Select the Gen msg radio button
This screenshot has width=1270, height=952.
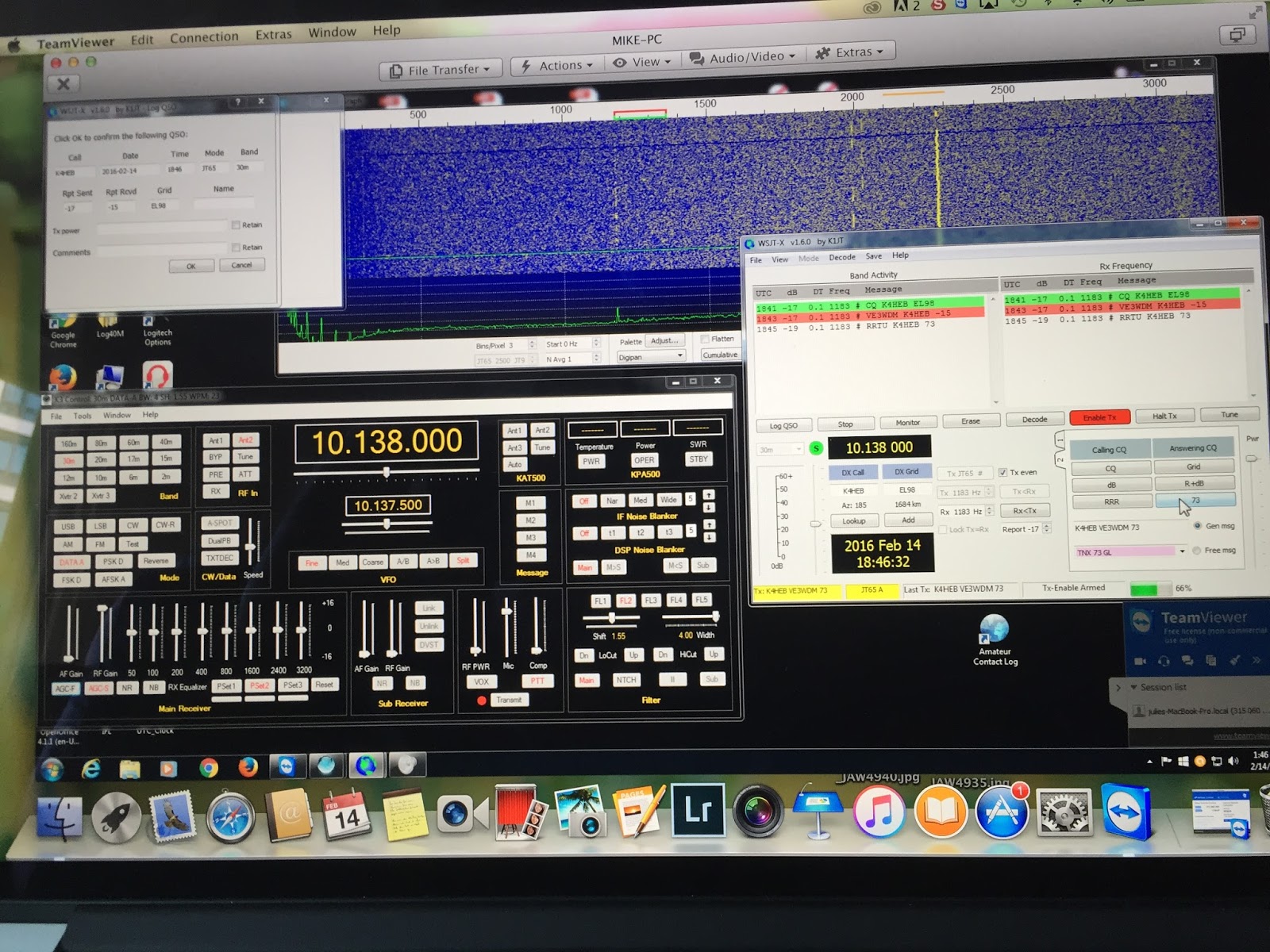(1198, 526)
